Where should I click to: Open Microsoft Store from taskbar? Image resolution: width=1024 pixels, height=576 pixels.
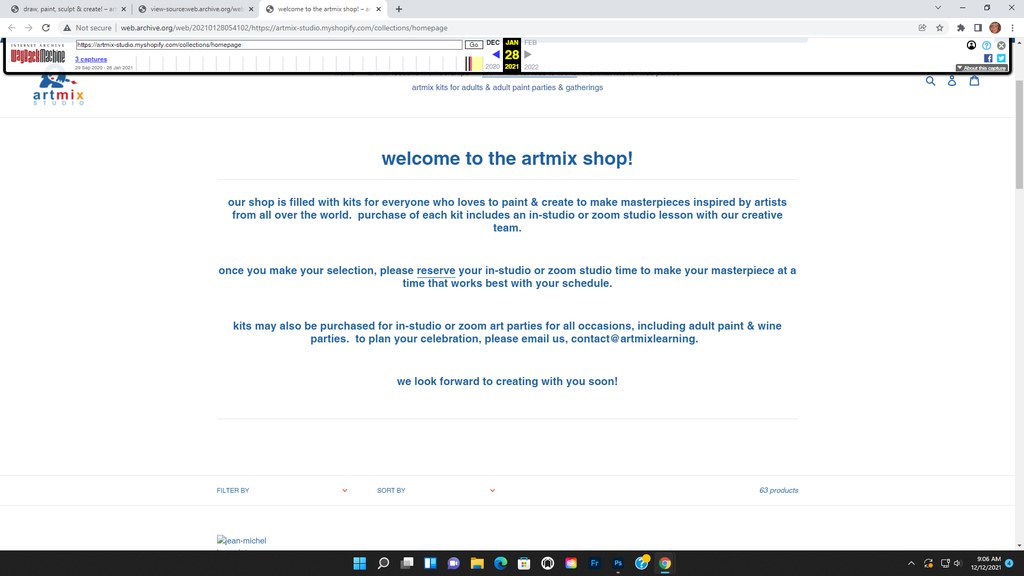524,563
